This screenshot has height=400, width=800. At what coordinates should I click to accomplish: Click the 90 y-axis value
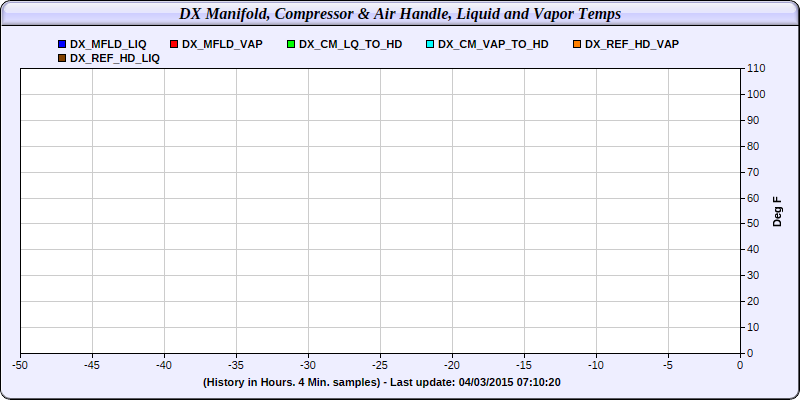(x=754, y=120)
